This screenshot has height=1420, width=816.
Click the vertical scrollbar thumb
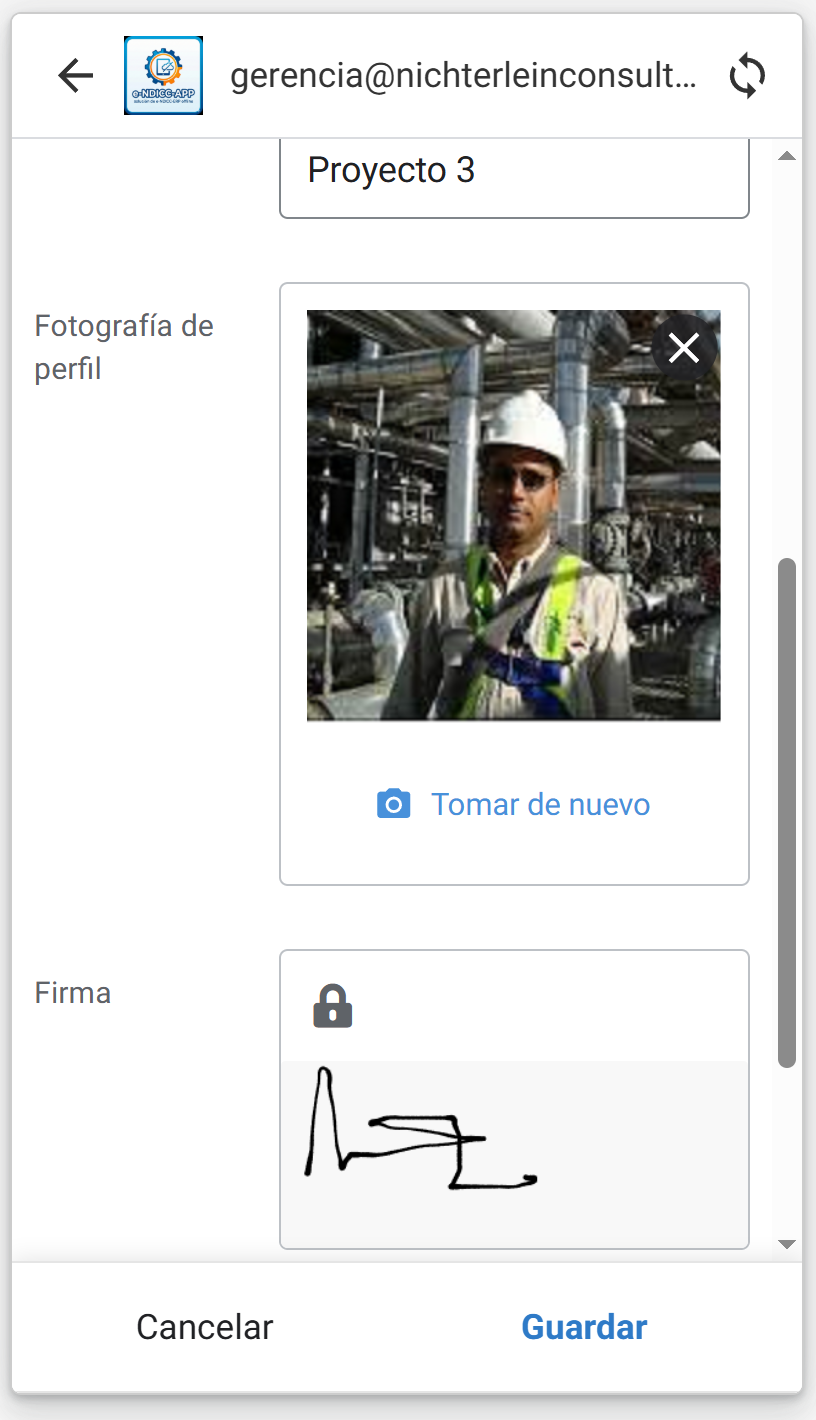[787, 812]
